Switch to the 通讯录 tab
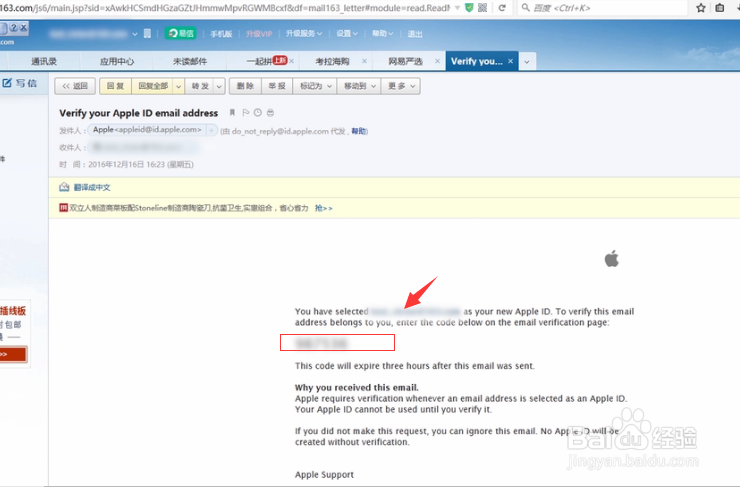This screenshot has width=740, height=487. [44, 61]
